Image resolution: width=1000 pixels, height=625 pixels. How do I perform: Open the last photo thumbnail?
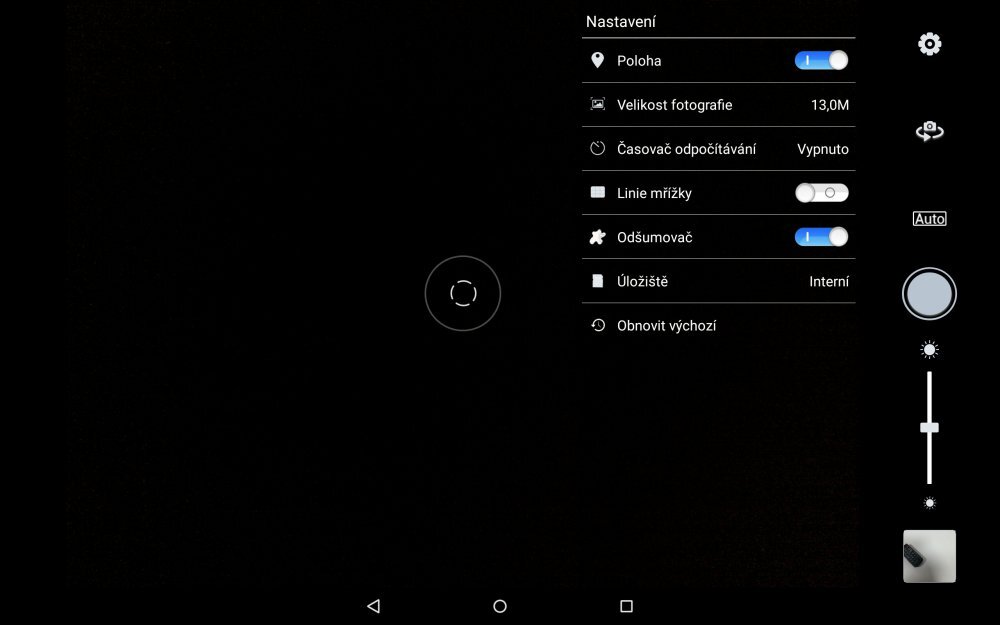929,556
